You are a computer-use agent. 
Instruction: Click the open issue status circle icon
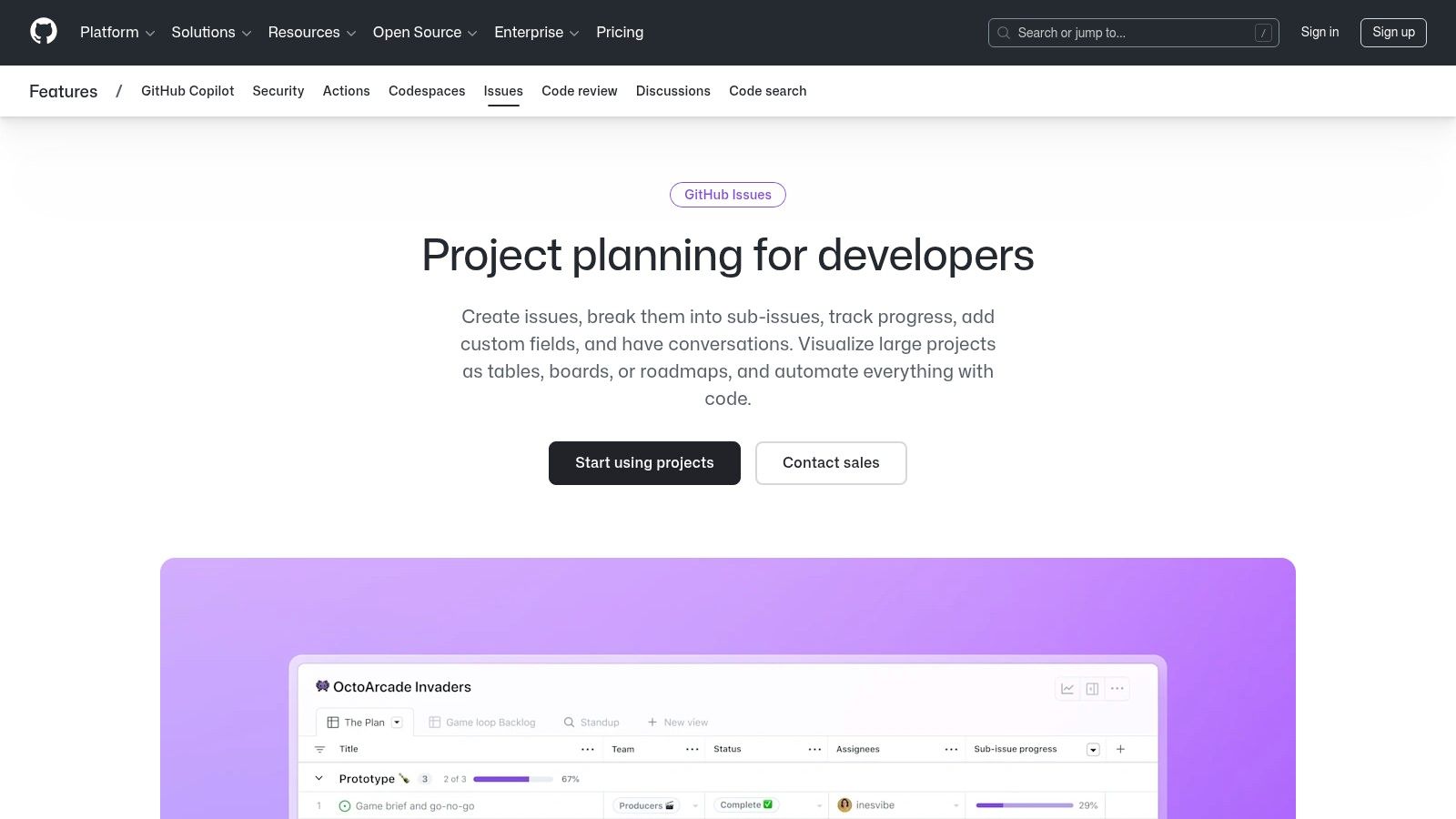pyautogui.click(x=345, y=806)
